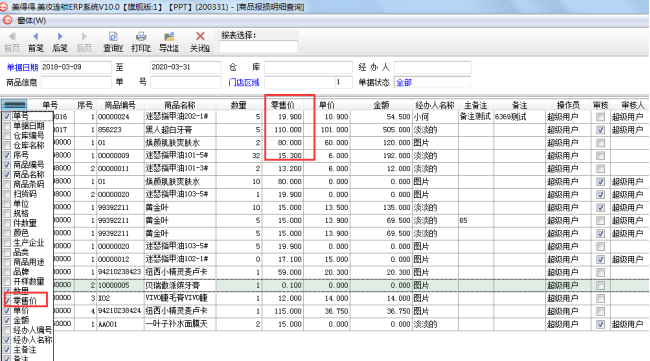This screenshot has width=650, height=361.
Task: Open the 窗体(W) menu
Action: coord(32,20)
